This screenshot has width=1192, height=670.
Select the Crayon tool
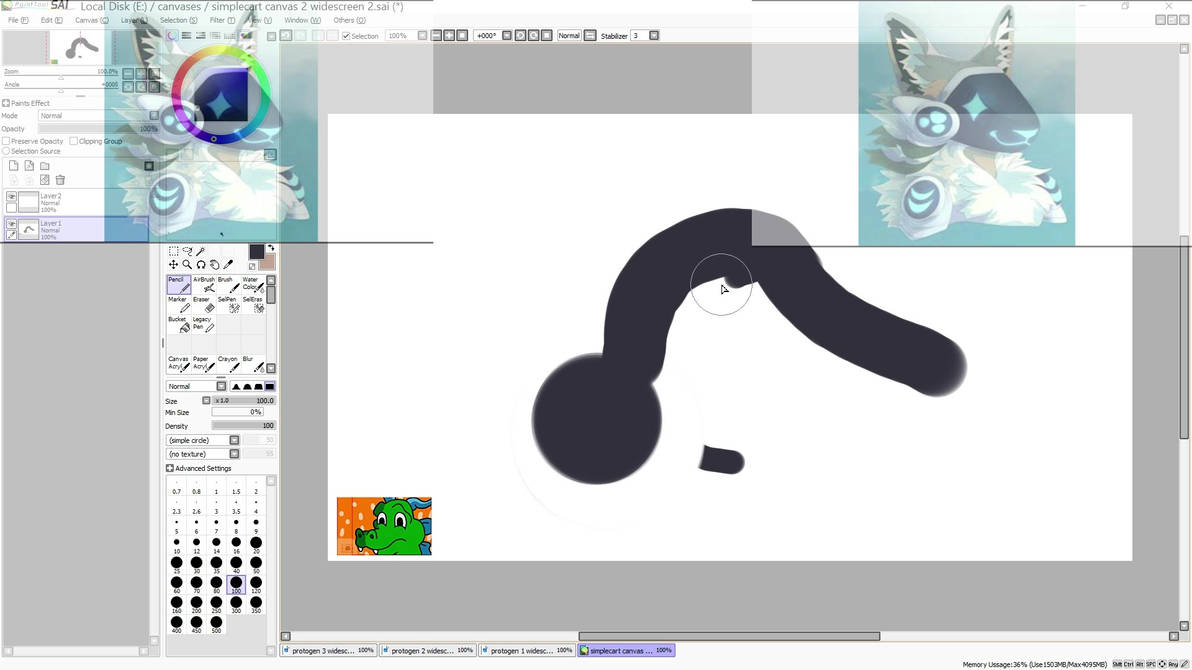click(x=227, y=363)
